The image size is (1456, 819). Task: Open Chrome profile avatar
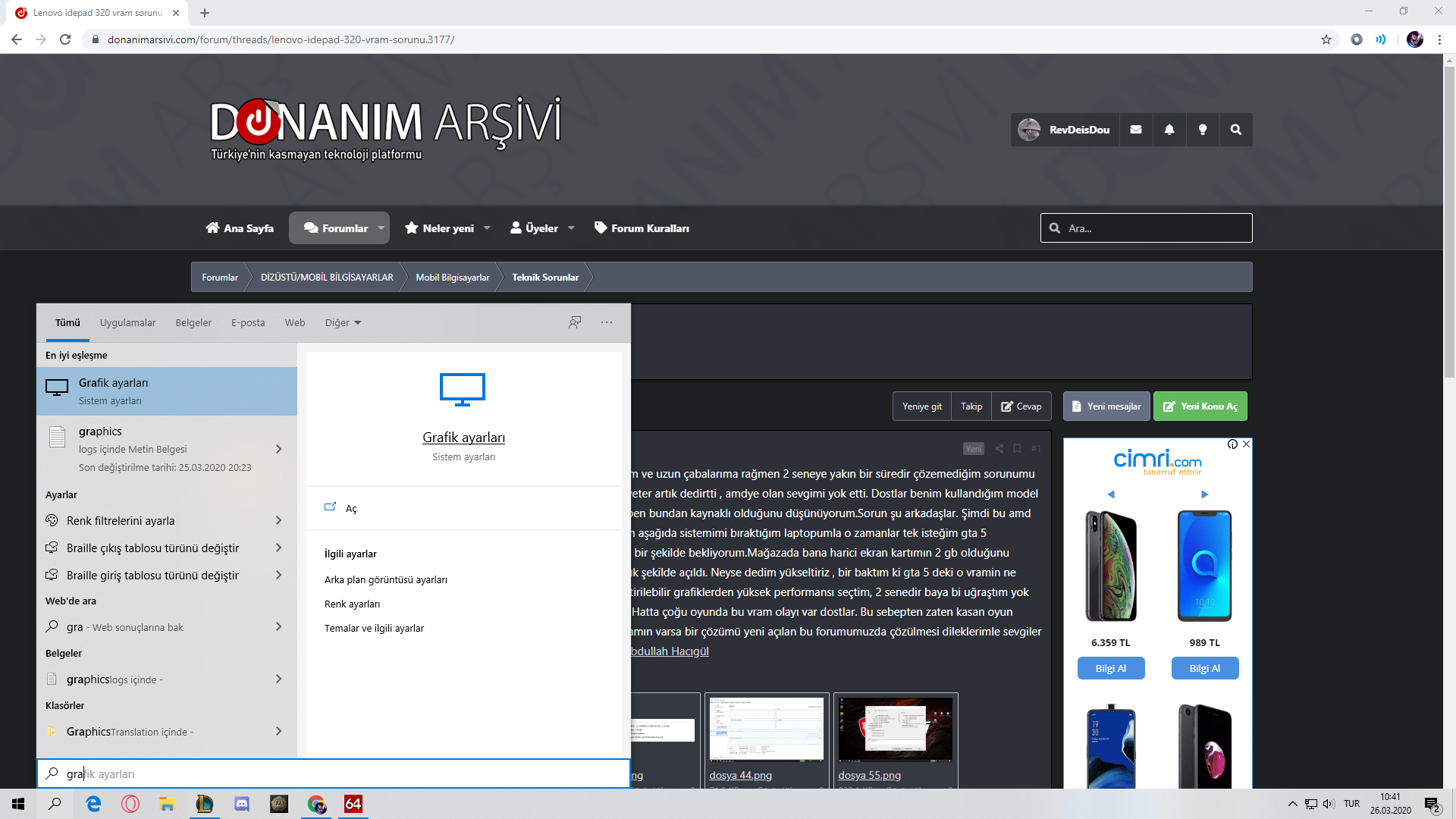[x=1414, y=39]
